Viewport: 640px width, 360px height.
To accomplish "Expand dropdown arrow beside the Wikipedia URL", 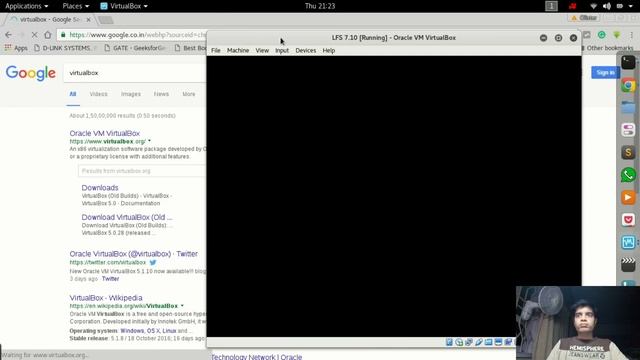I will coord(182,306).
